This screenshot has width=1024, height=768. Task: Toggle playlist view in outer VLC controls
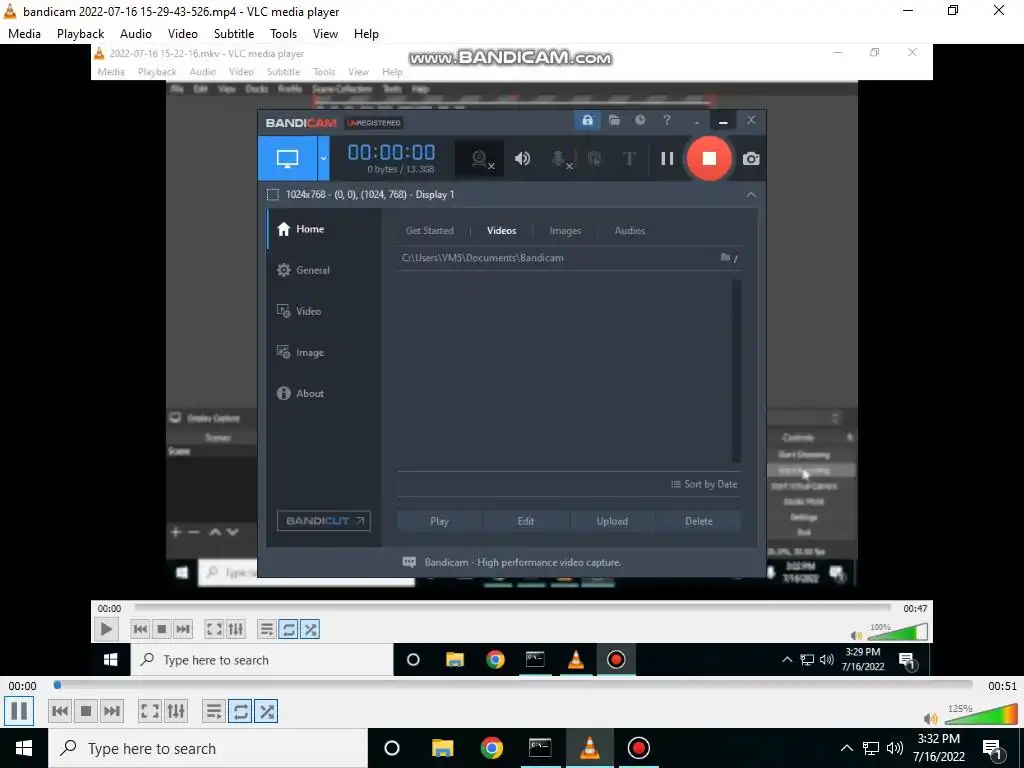(x=214, y=711)
